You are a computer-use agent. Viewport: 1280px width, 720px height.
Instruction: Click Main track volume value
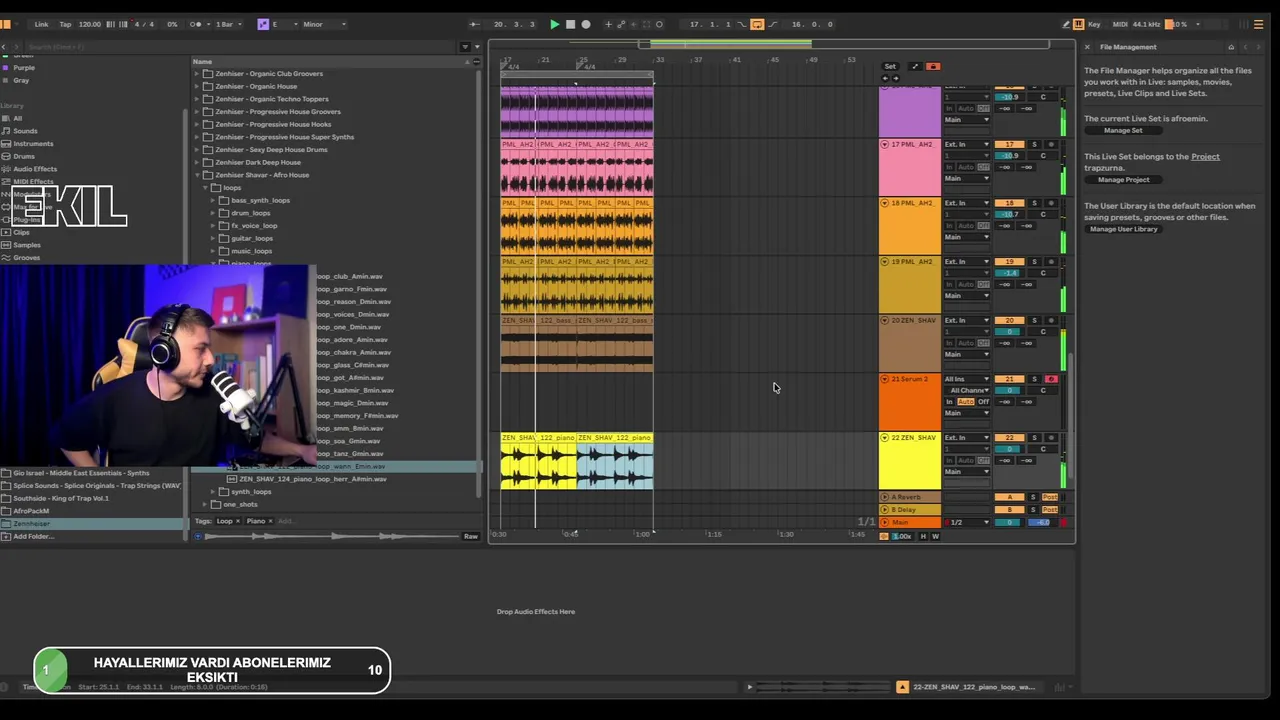tap(1010, 523)
